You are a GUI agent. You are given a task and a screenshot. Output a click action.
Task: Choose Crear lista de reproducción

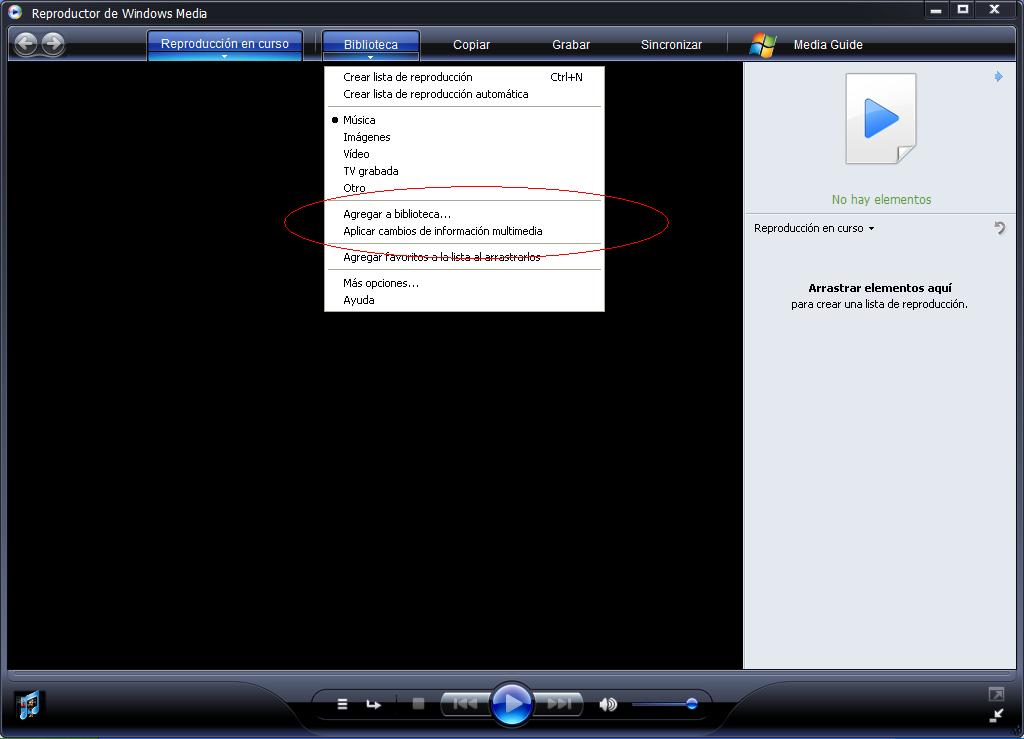pos(464,77)
